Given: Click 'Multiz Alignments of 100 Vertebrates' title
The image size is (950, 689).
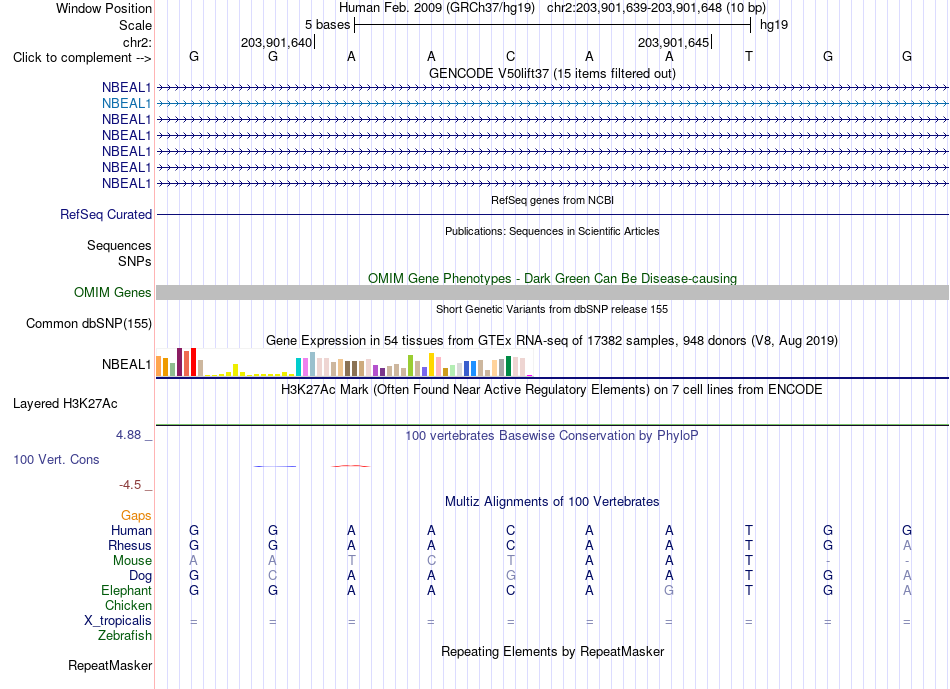Looking at the screenshot, I should [552, 502].
